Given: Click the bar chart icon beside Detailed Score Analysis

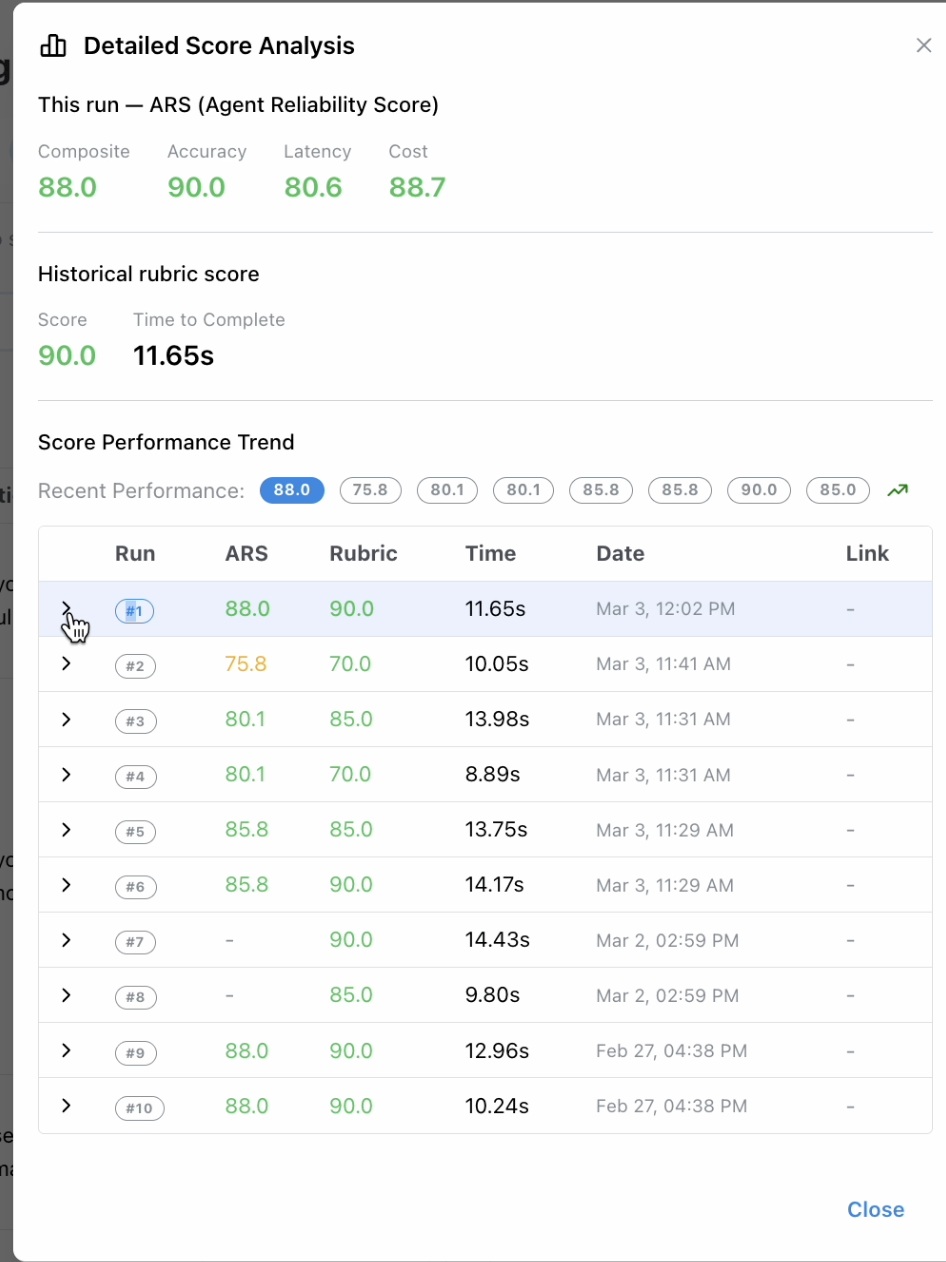Looking at the screenshot, I should point(53,46).
